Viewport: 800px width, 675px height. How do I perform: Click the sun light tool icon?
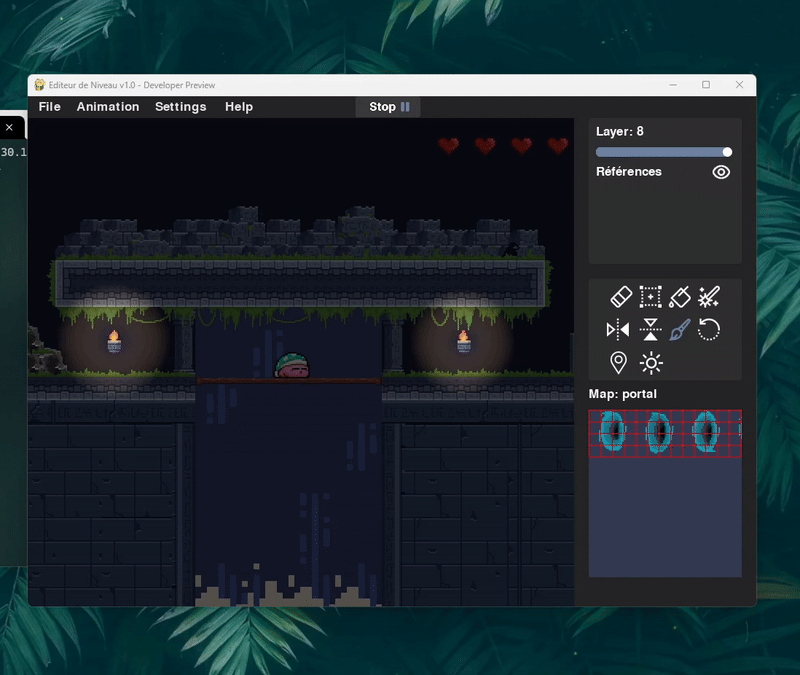(x=651, y=363)
